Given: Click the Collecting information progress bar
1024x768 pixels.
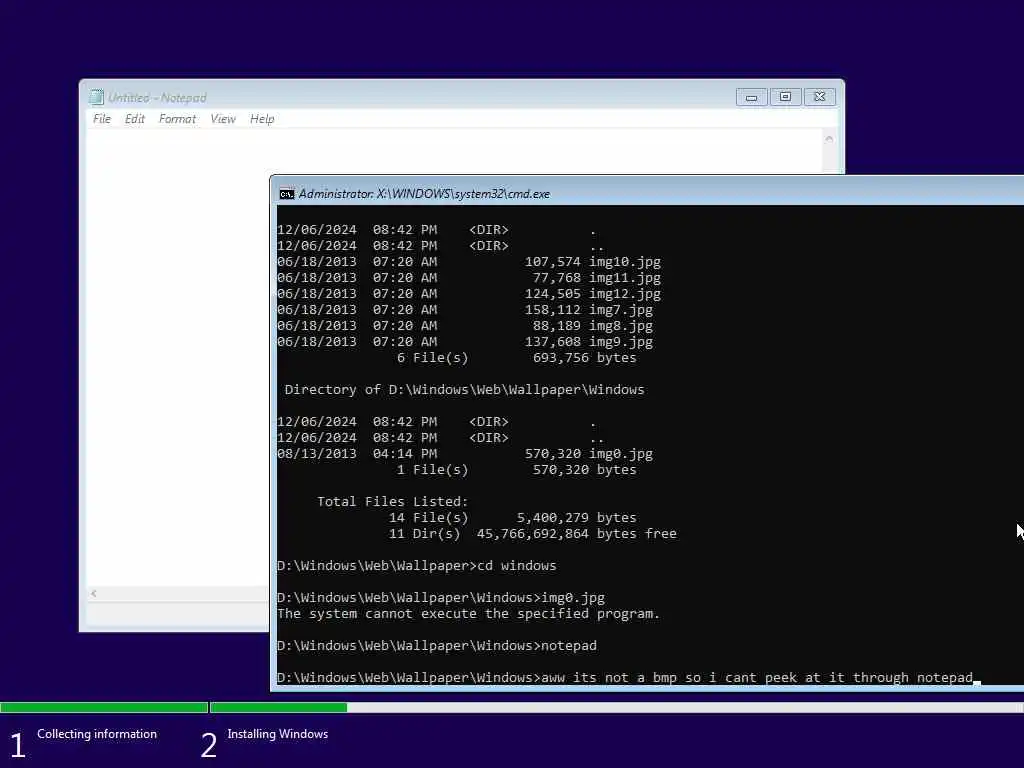Looking at the screenshot, I should pos(104,707).
